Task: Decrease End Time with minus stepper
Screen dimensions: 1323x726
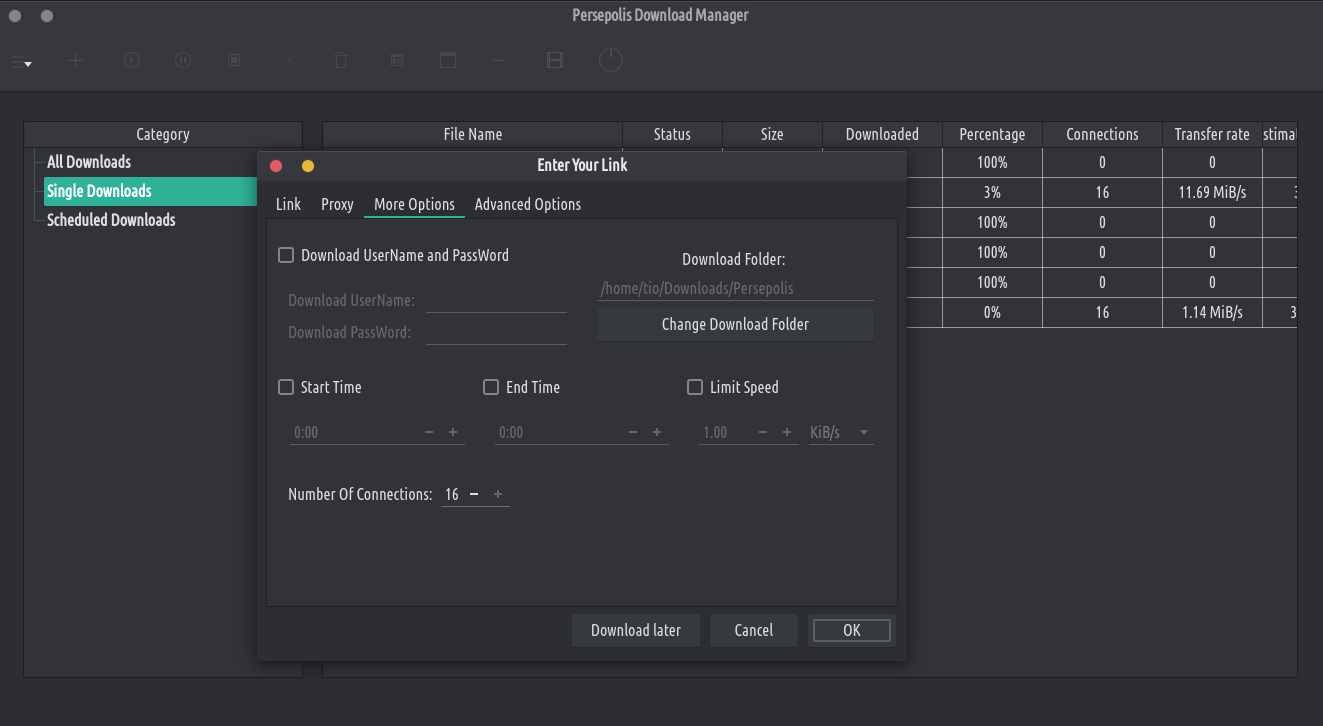Action: coord(633,432)
